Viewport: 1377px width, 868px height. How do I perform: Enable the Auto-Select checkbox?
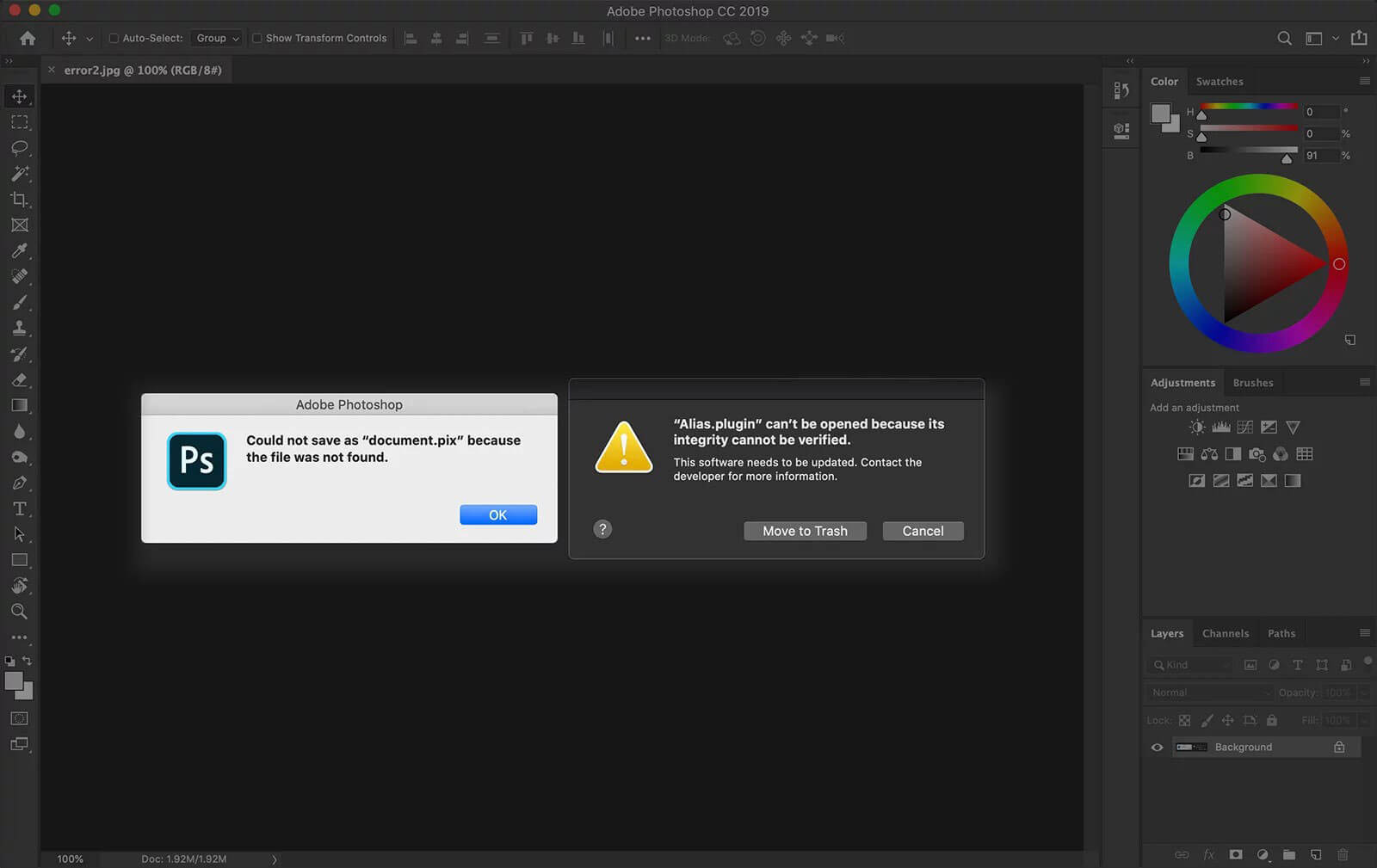[114, 38]
